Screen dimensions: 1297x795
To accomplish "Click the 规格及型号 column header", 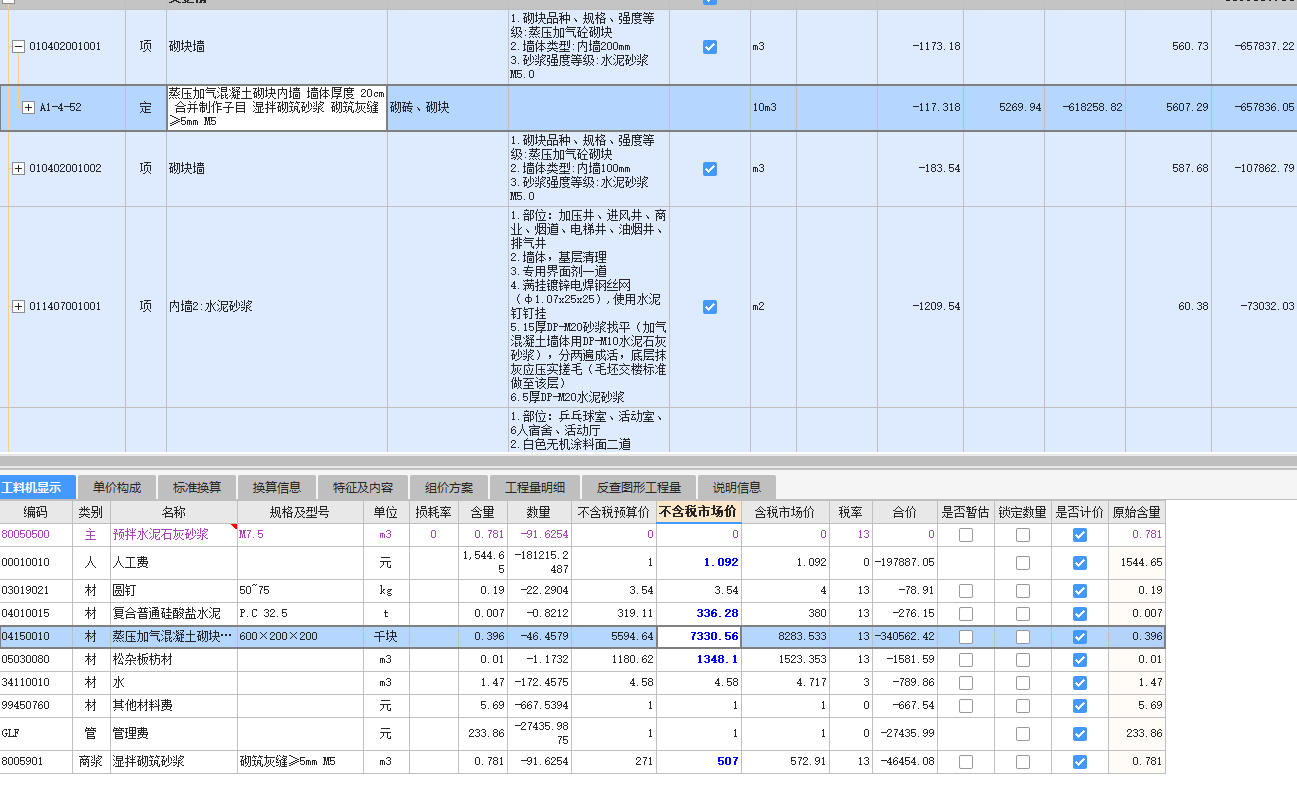I will tap(299, 512).
